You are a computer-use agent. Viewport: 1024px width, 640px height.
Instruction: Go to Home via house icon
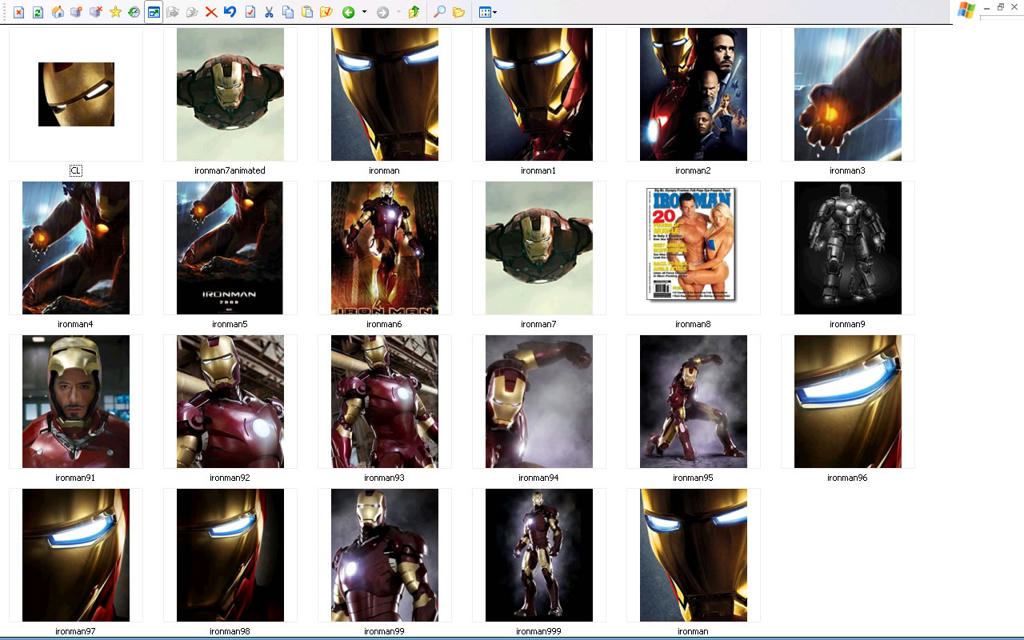[x=57, y=12]
